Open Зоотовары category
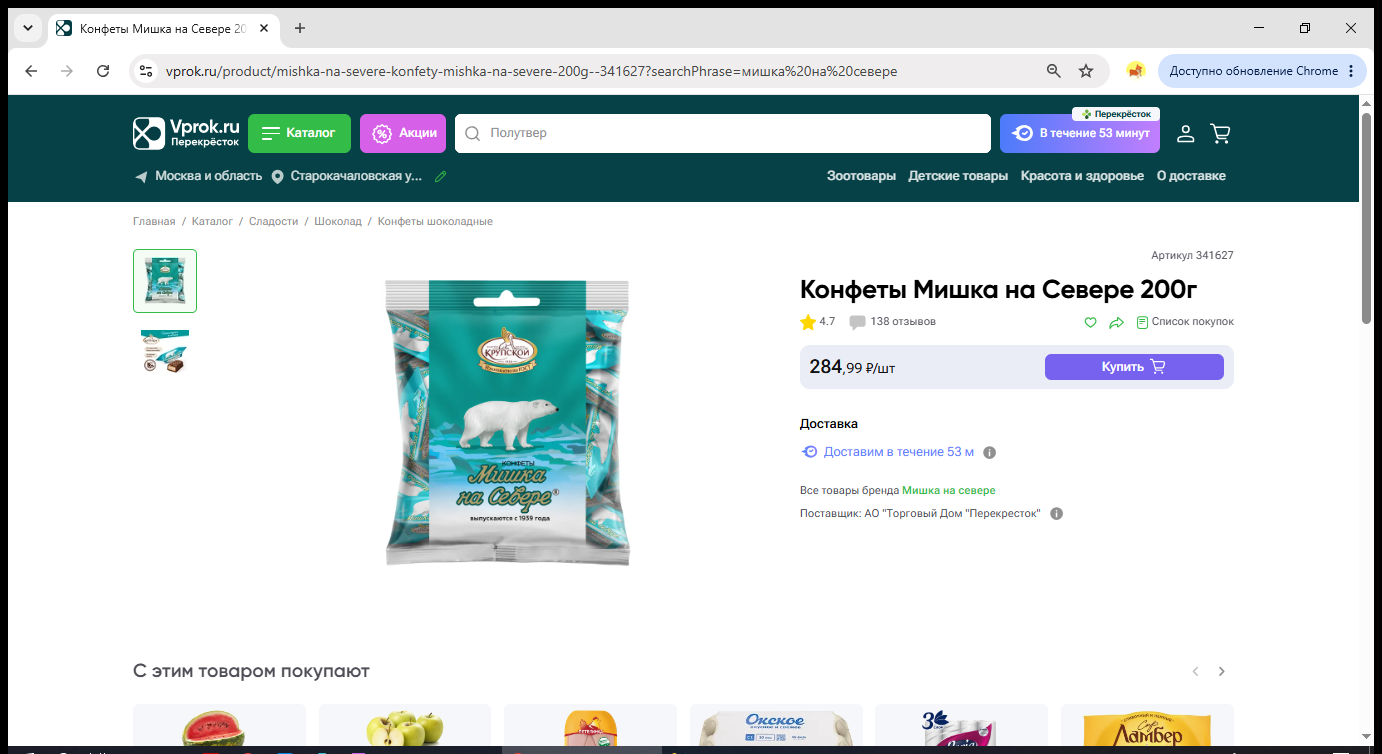Screen dimensions: 1382x754 click(861, 176)
